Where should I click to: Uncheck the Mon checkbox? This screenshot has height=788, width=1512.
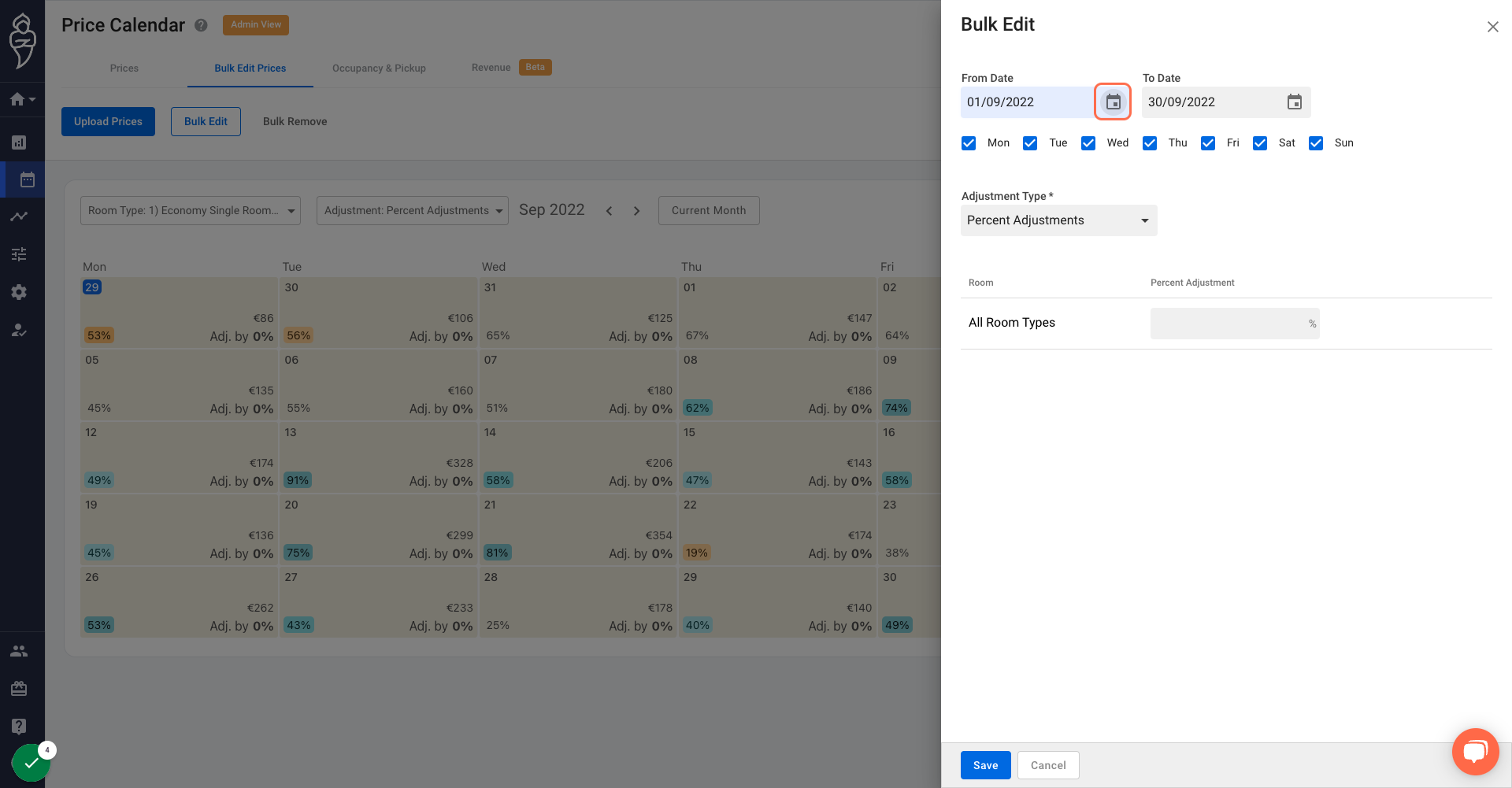click(969, 143)
